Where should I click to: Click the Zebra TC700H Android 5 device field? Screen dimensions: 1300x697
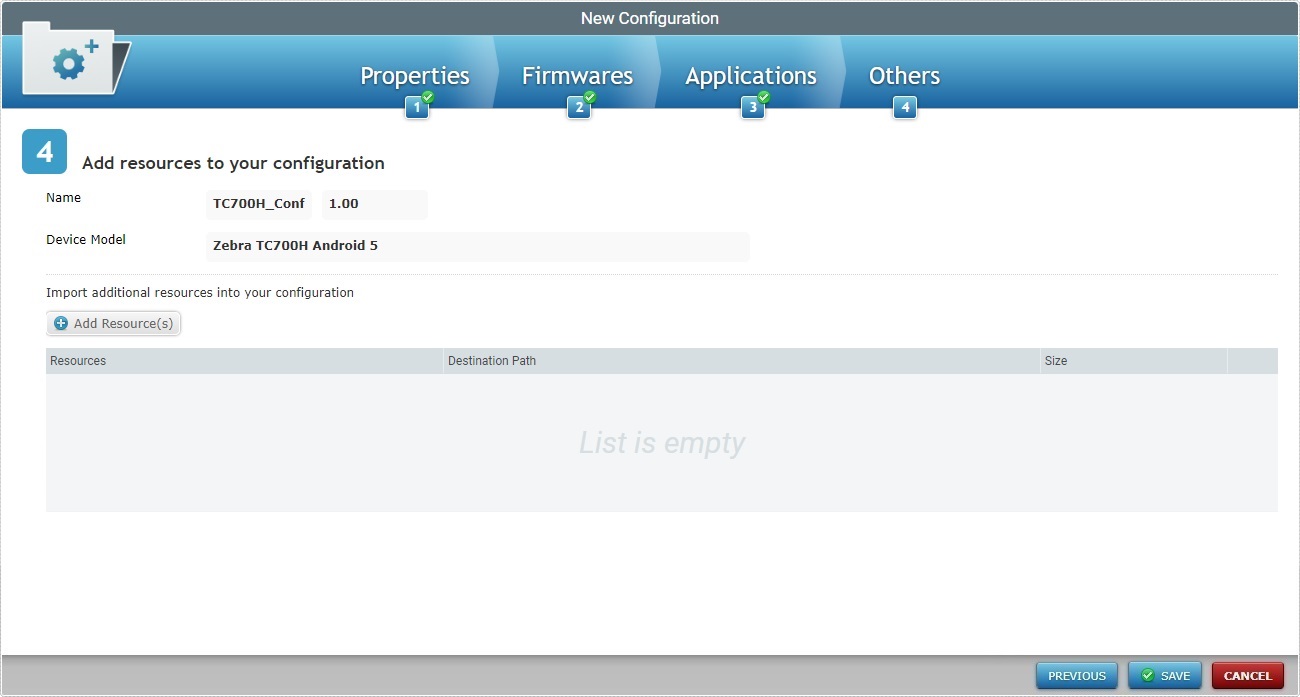(x=477, y=246)
